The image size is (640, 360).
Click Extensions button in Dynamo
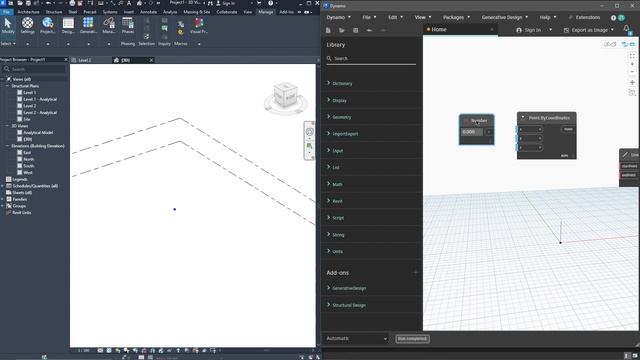[x=584, y=18]
